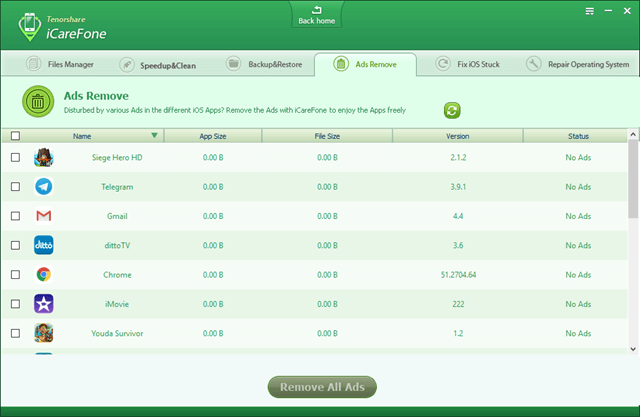640x417 pixels.
Task: Open the Repair Operating System tab
Action: pos(578,64)
